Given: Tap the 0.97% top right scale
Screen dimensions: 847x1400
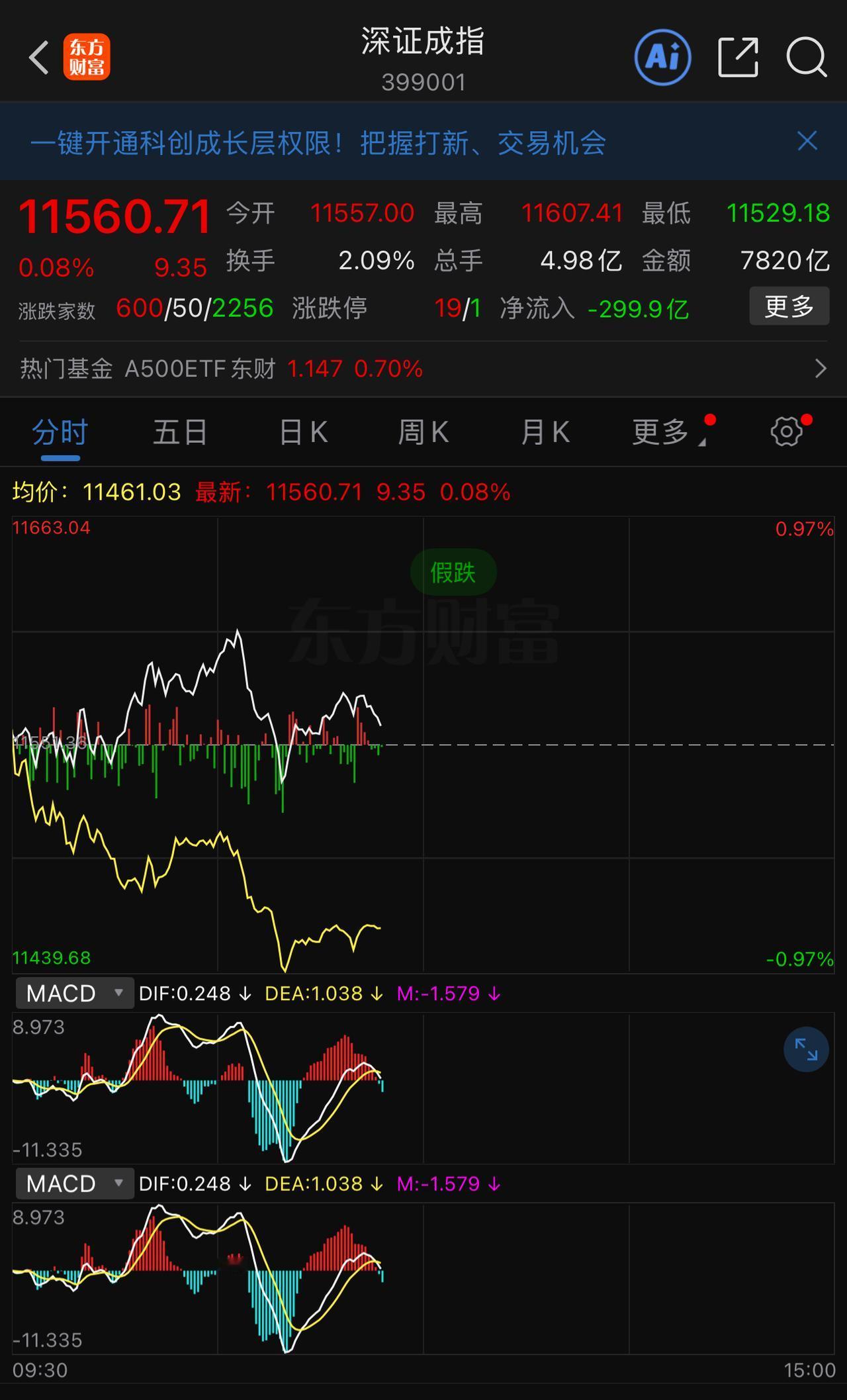Looking at the screenshot, I should [804, 529].
